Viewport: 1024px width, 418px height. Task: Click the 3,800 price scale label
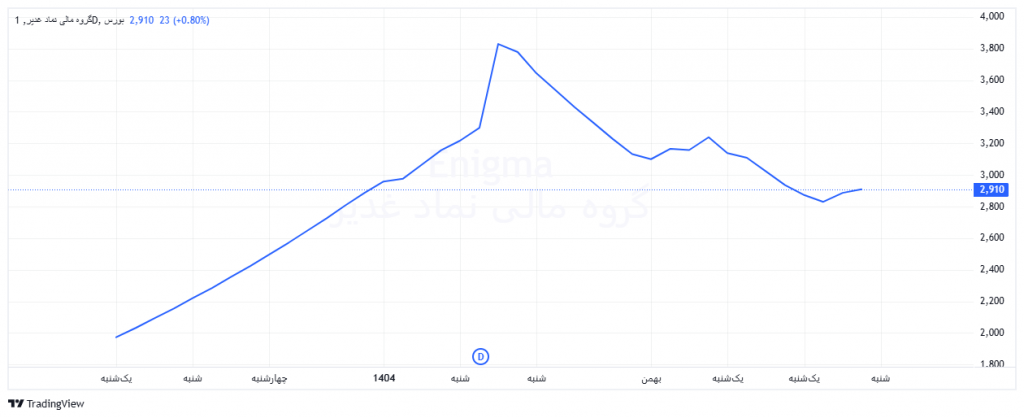point(991,49)
